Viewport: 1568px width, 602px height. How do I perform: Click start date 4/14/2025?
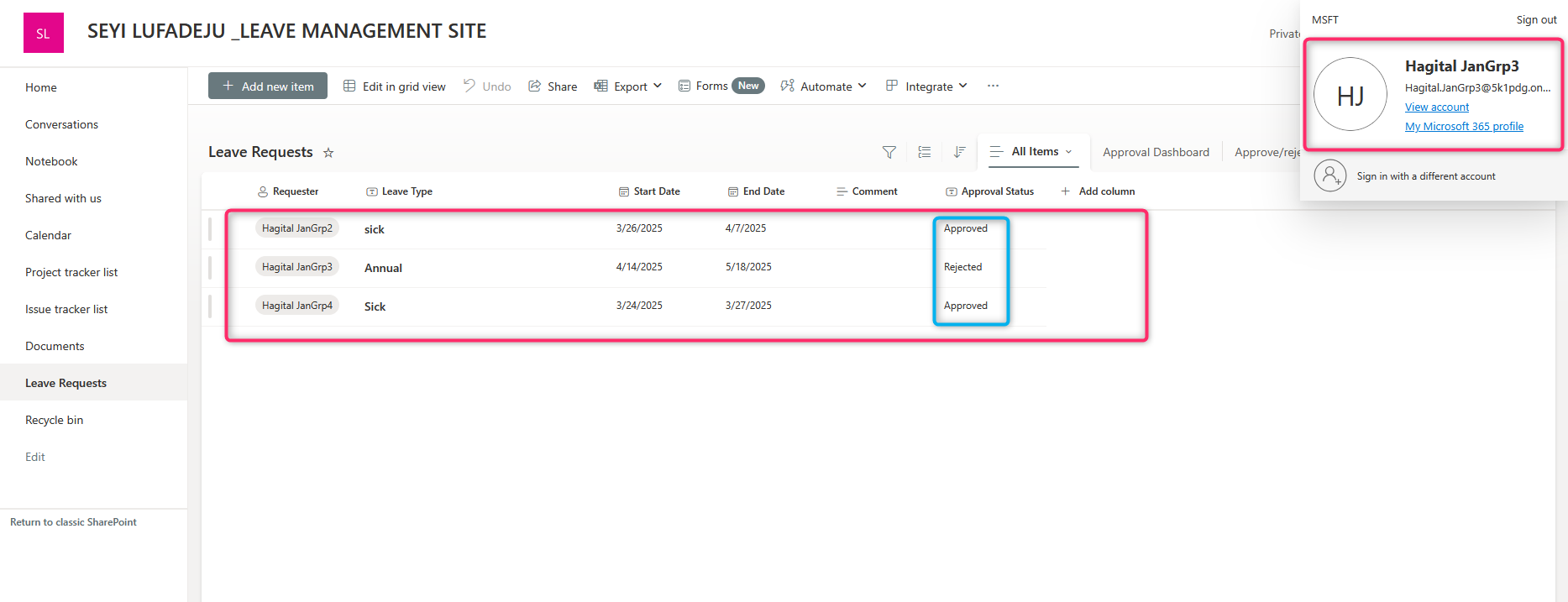[x=639, y=267]
